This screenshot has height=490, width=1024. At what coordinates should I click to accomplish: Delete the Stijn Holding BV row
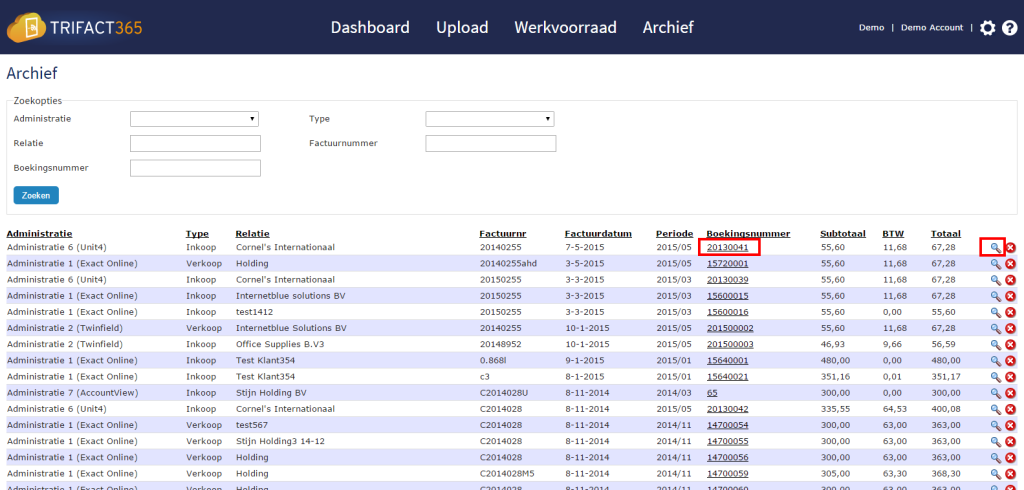1010,393
